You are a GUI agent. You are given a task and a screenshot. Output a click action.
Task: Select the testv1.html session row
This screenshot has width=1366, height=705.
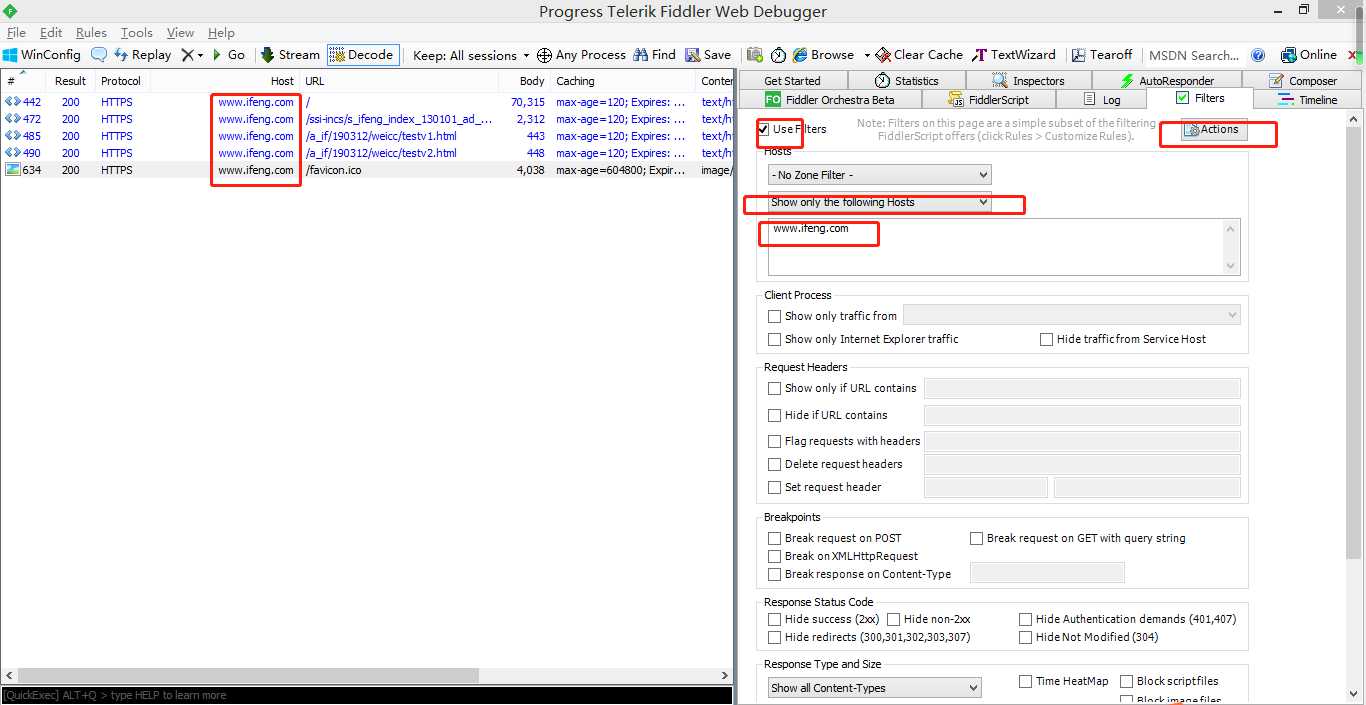367,136
